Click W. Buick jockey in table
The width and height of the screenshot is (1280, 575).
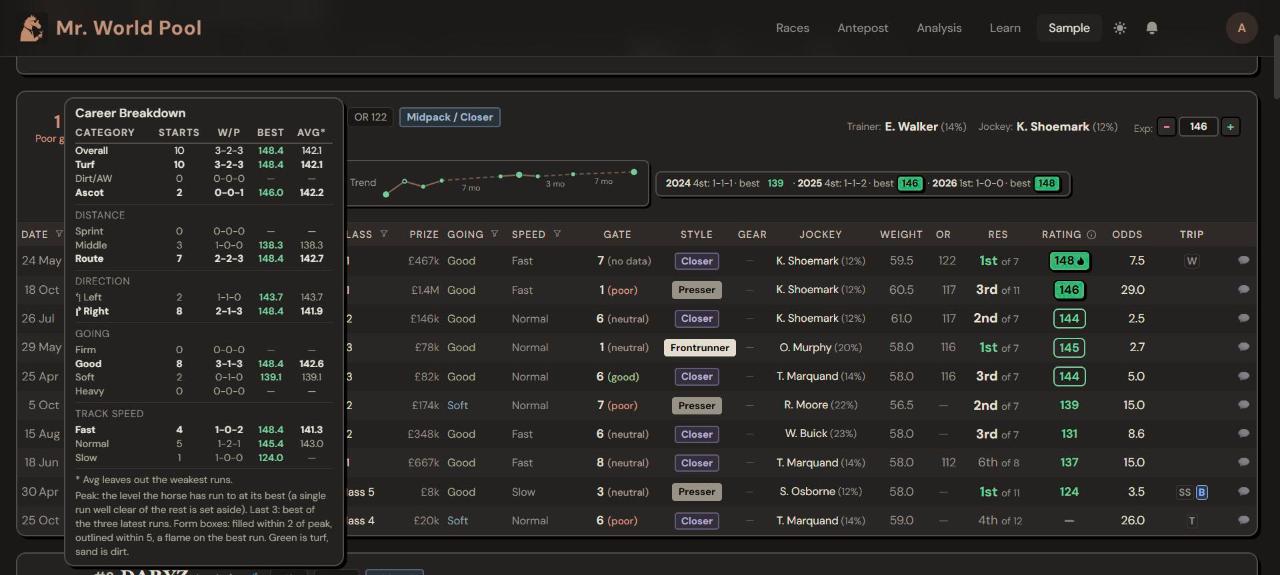tap(806, 434)
